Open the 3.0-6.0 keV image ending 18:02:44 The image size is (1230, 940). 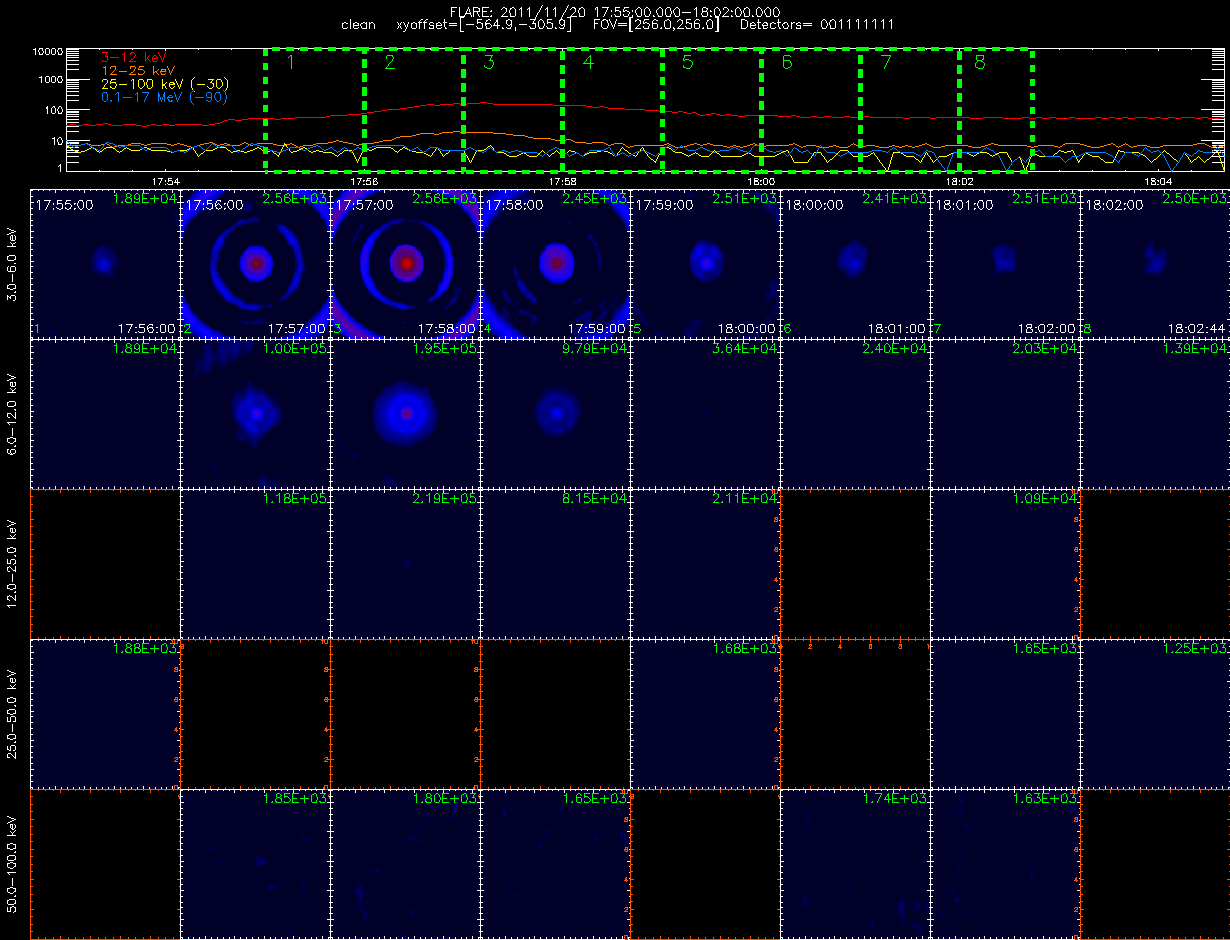pos(1155,263)
